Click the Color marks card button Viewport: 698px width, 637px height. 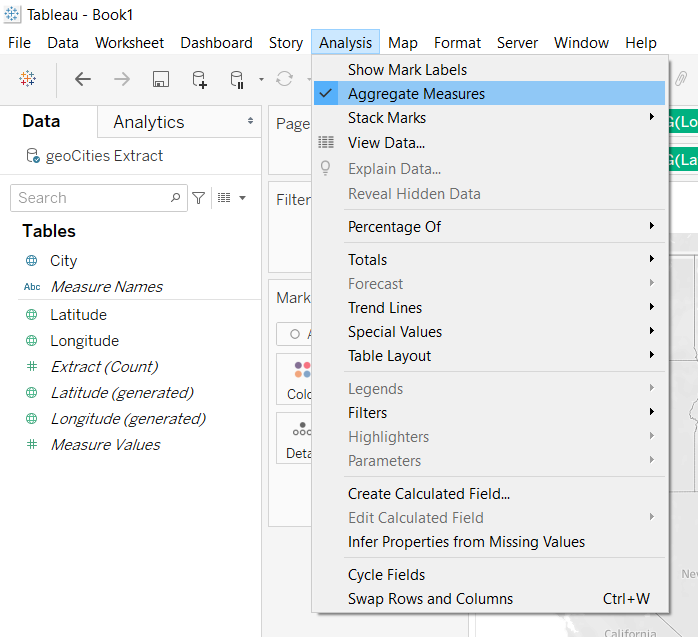click(x=298, y=380)
